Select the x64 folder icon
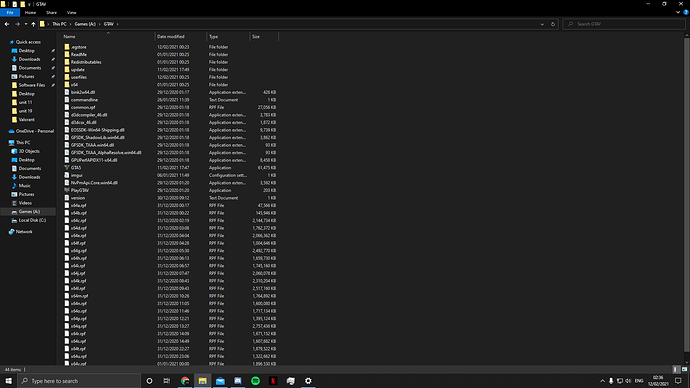Image resolution: width=690 pixels, height=388 pixels. coord(67,84)
